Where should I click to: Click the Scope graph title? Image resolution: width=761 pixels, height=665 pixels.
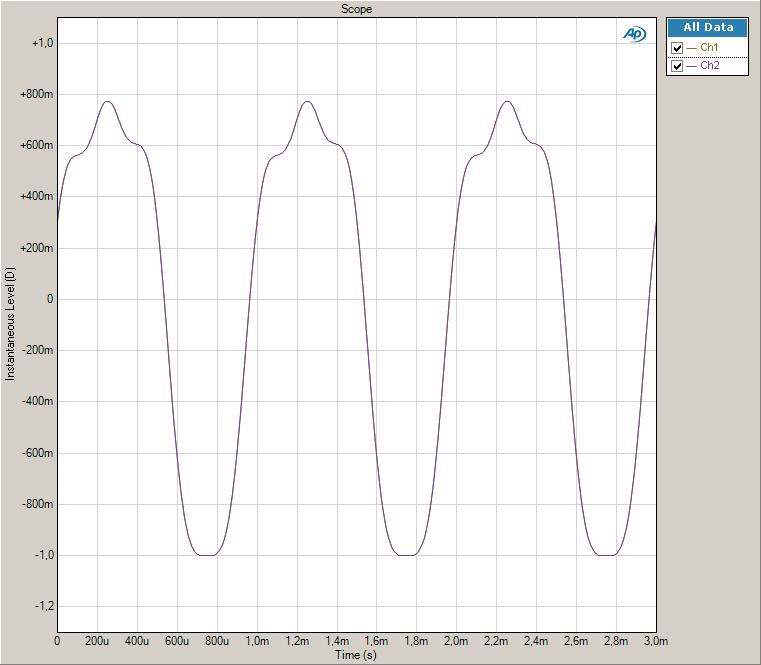[x=357, y=9]
